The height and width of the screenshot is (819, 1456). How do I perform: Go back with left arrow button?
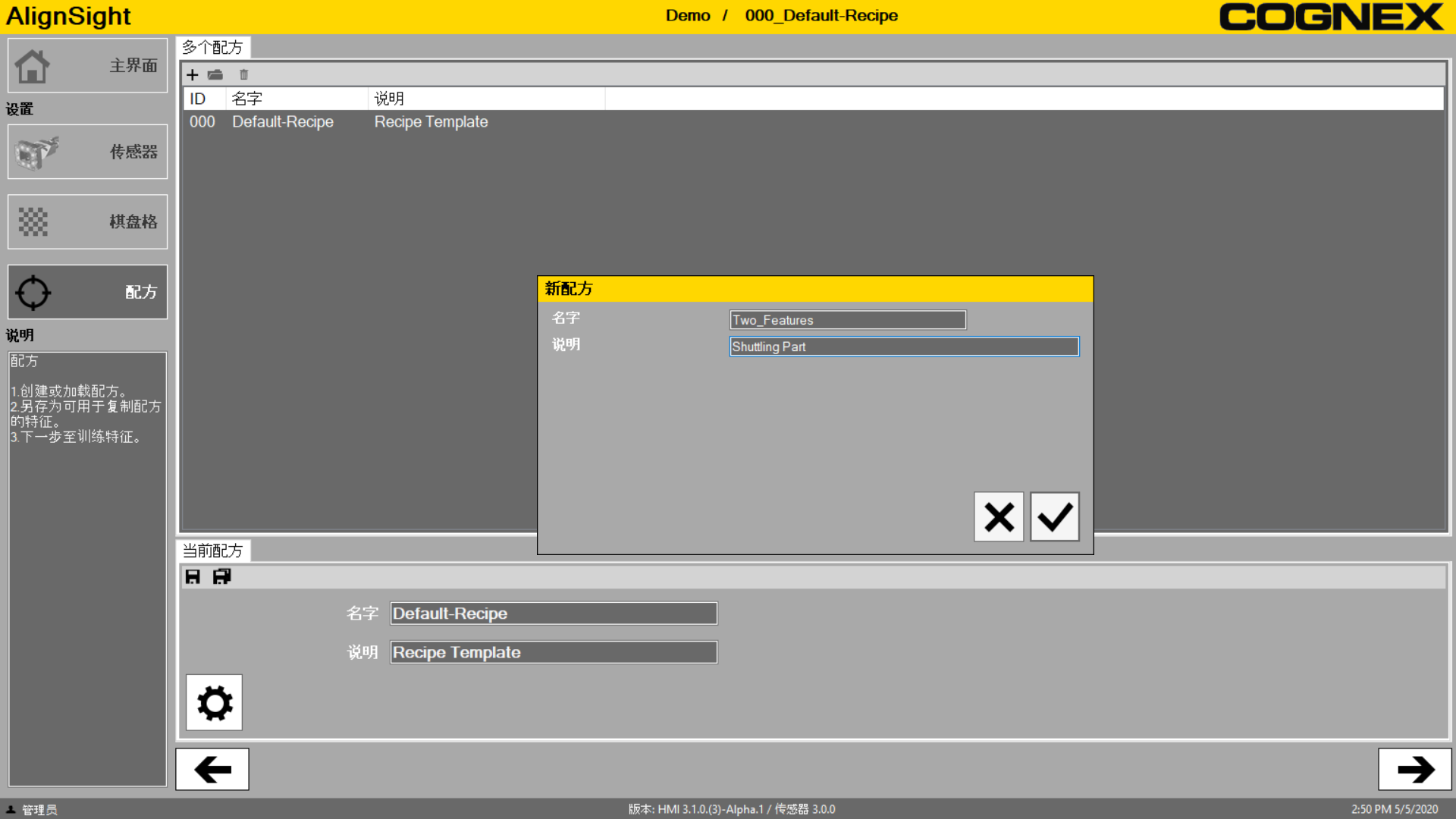coord(212,770)
